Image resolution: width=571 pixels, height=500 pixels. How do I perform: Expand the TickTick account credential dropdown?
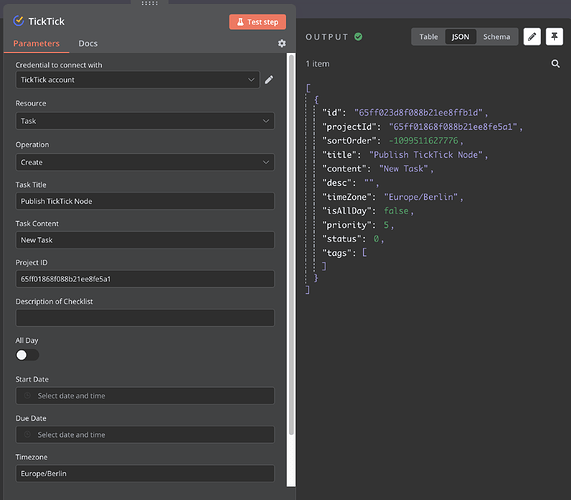pyautogui.click(x=138, y=80)
